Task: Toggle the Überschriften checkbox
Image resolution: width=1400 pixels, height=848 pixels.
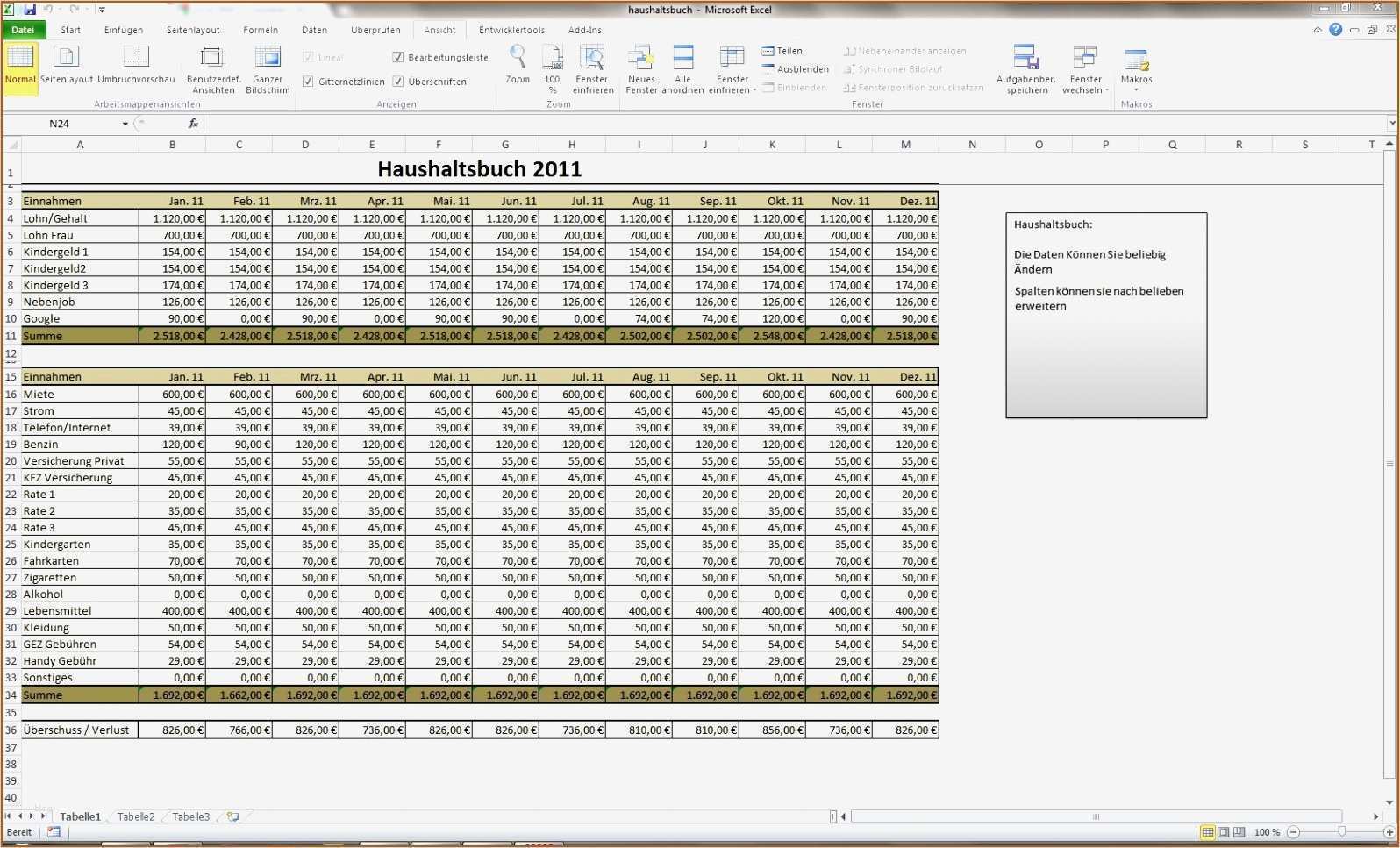Action: (398, 82)
